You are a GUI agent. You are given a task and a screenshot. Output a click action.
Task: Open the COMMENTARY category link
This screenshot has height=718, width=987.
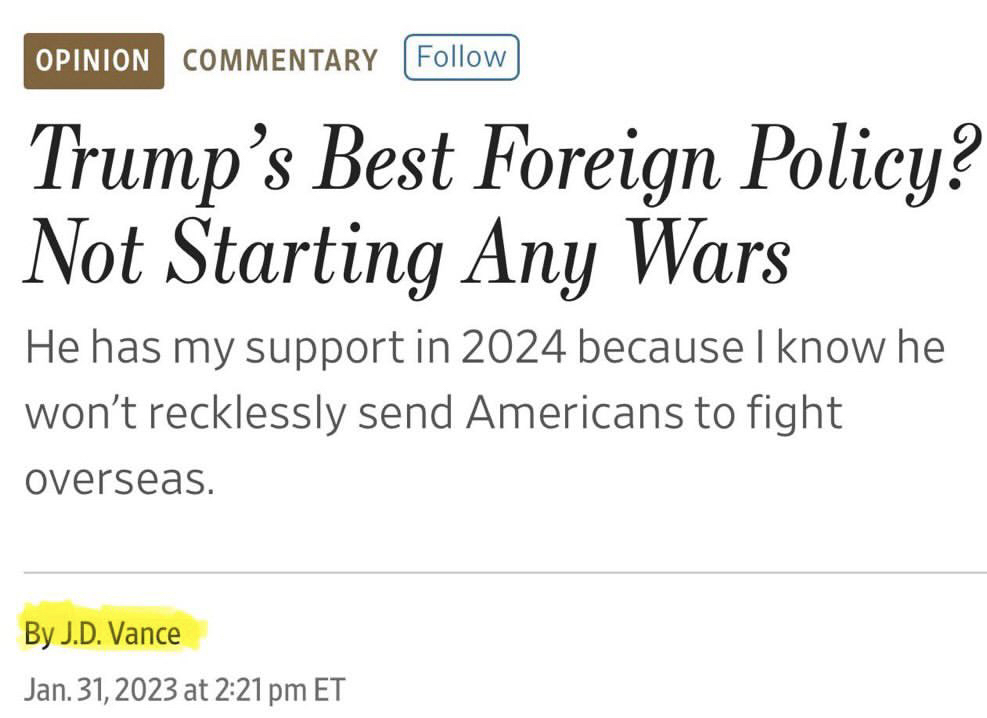click(x=280, y=60)
